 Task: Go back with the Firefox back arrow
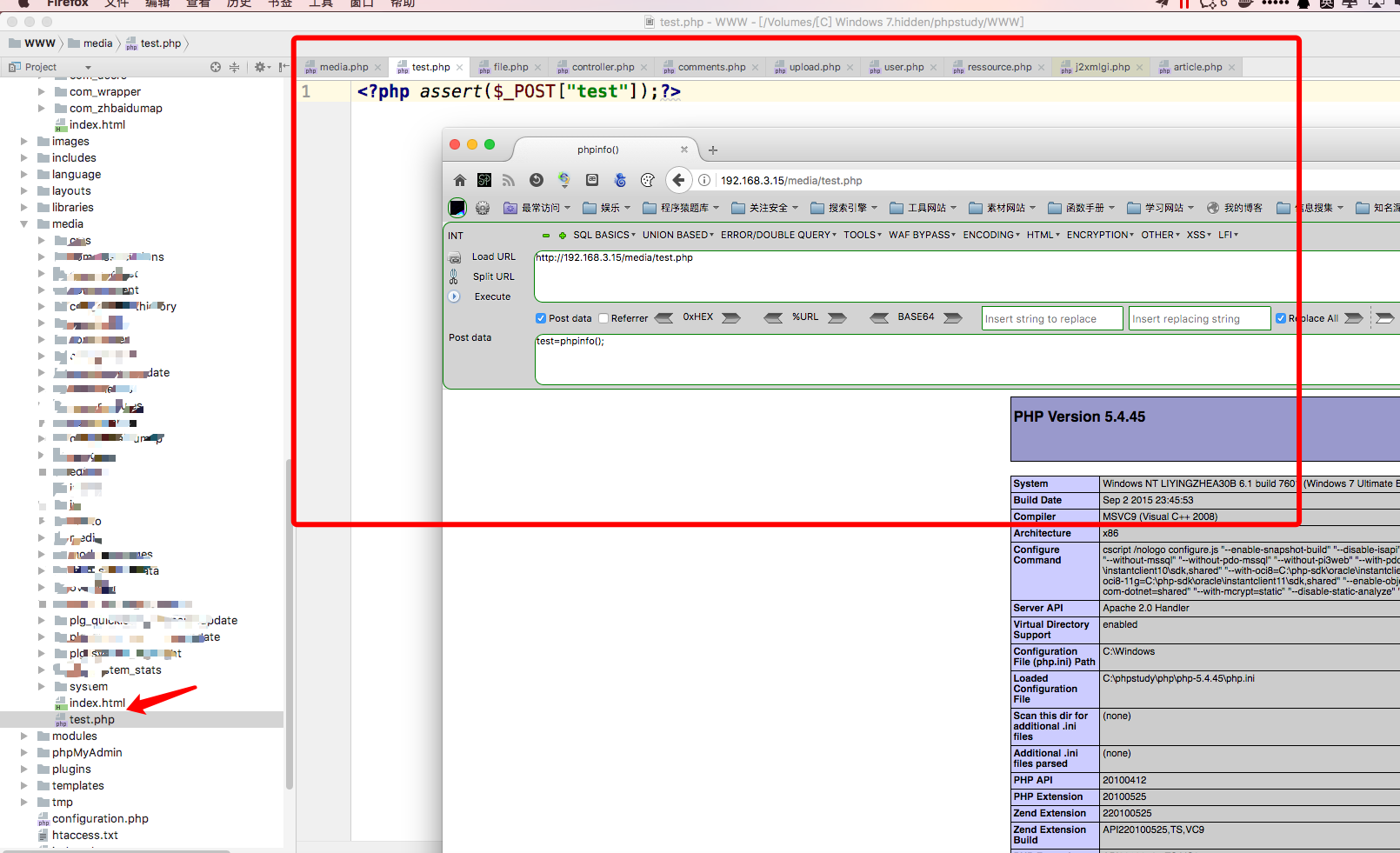[678, 180]
